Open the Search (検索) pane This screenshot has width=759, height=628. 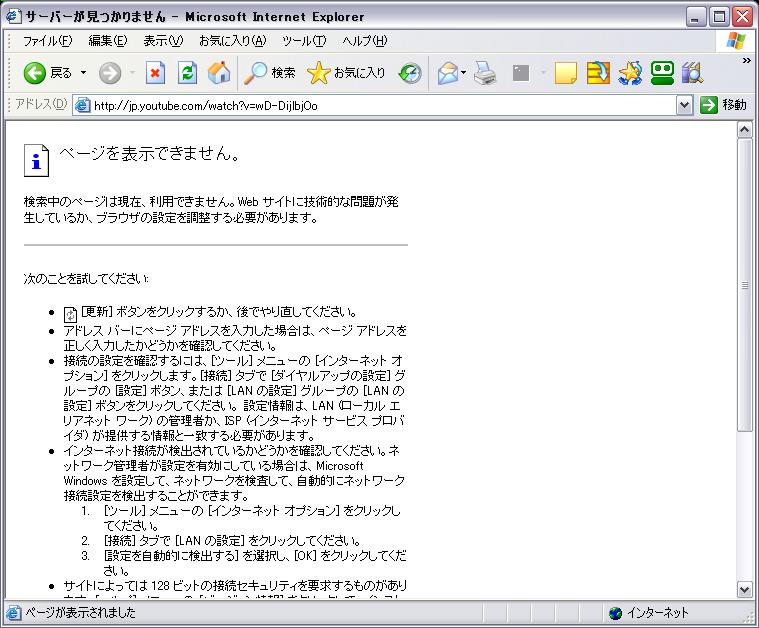click(x=271, y=73)
